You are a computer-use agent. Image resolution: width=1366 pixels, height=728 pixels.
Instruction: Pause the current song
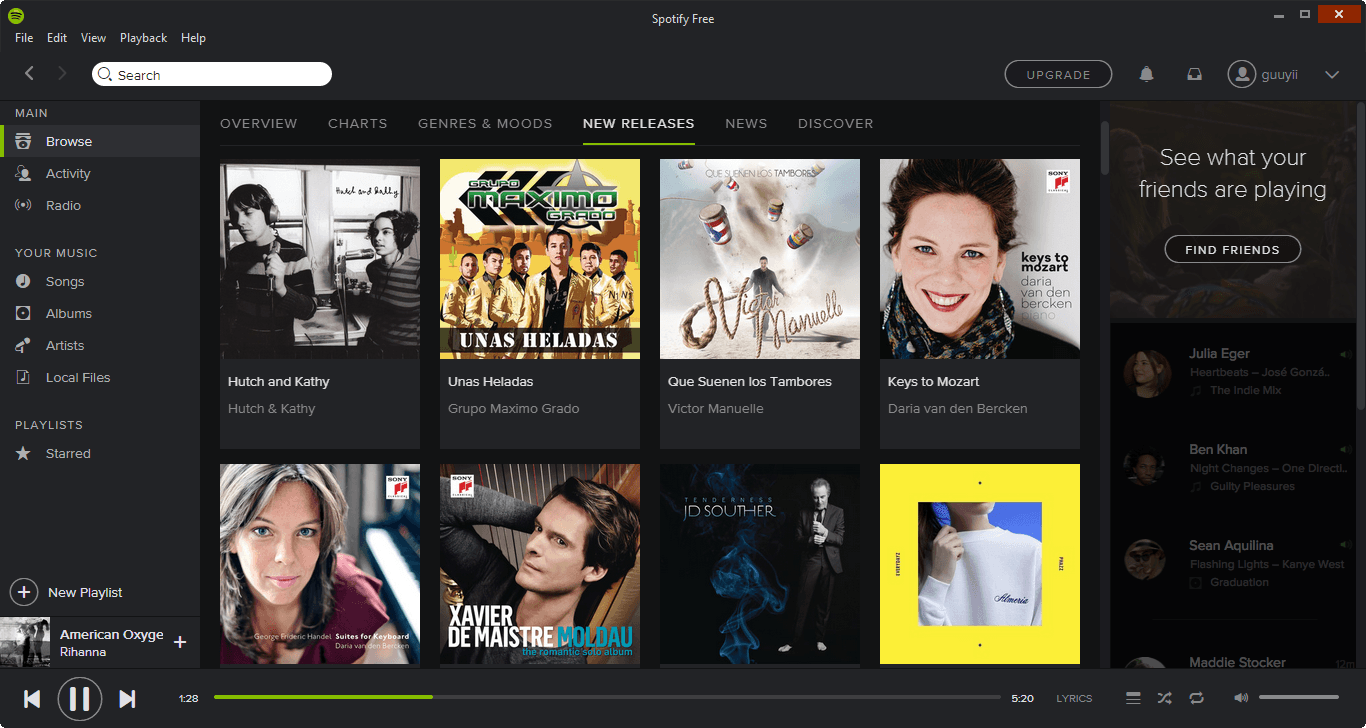(x=80, y=698)
